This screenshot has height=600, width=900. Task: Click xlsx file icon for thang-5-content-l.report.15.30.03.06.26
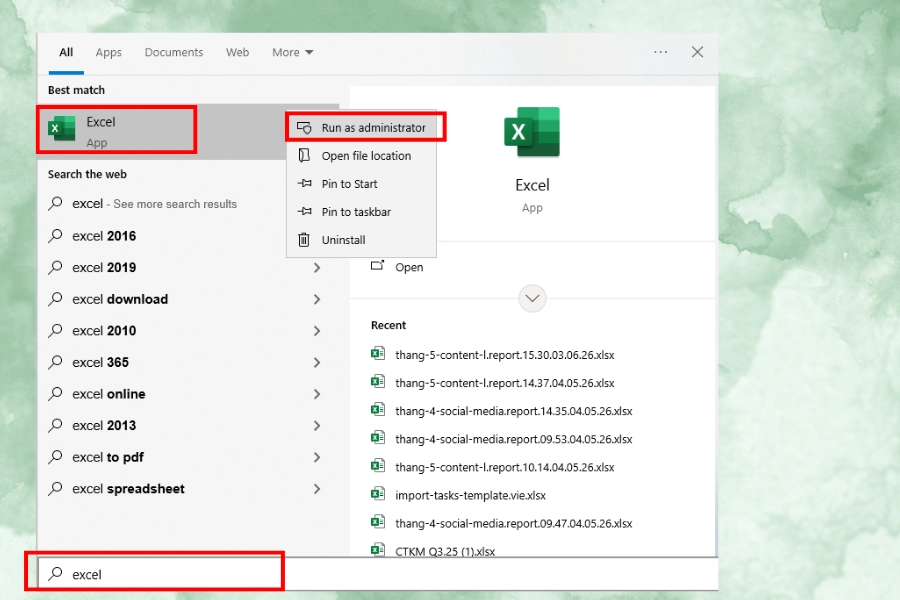(378, 354)
